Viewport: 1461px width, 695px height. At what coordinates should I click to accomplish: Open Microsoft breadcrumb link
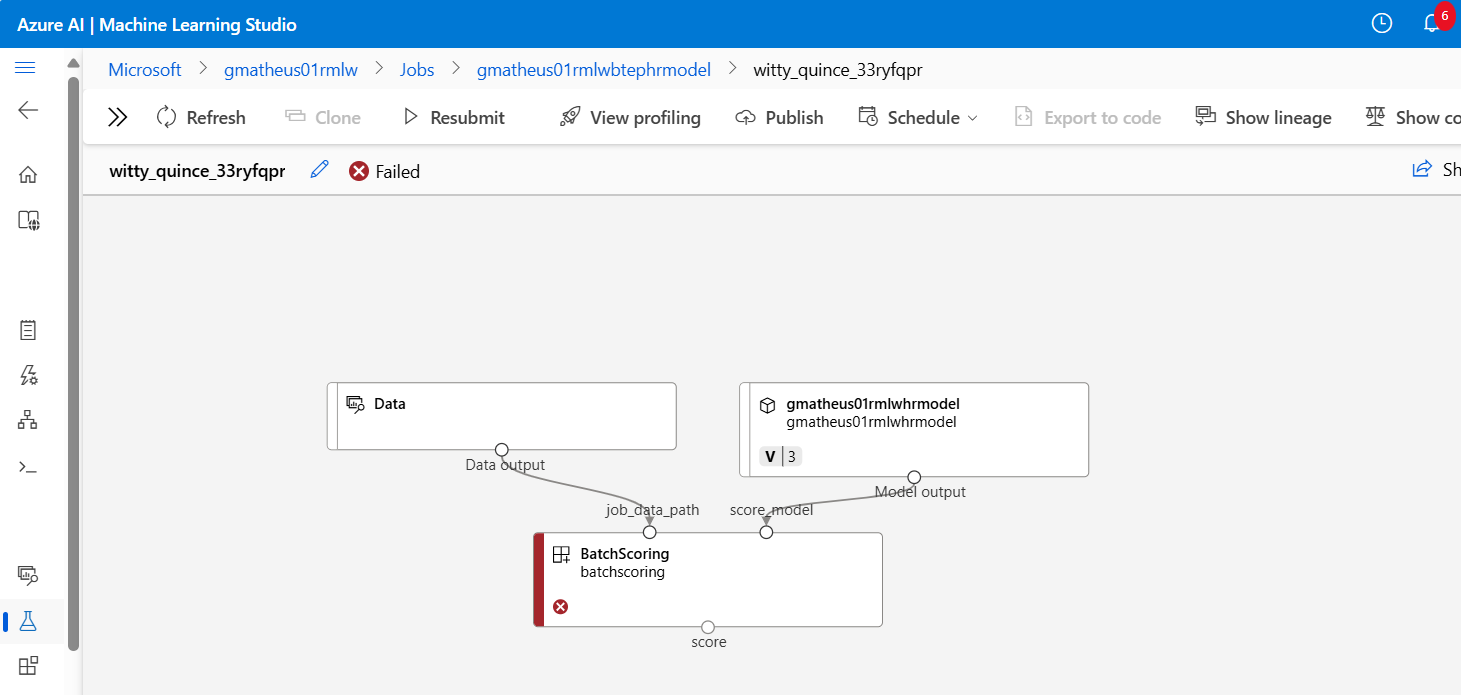click(145, 70)
